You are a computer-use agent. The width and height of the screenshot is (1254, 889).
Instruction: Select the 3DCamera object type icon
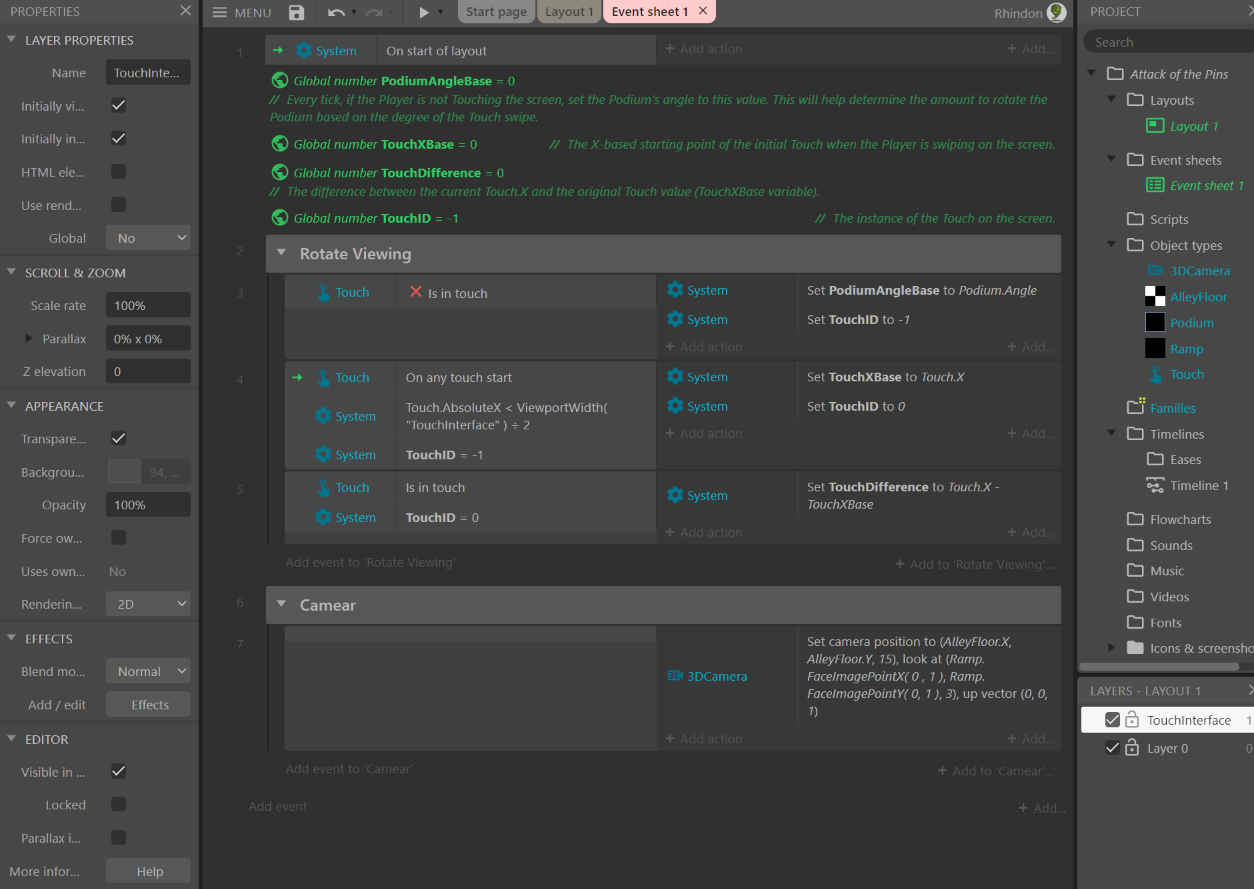click(x=1155, y=271)
